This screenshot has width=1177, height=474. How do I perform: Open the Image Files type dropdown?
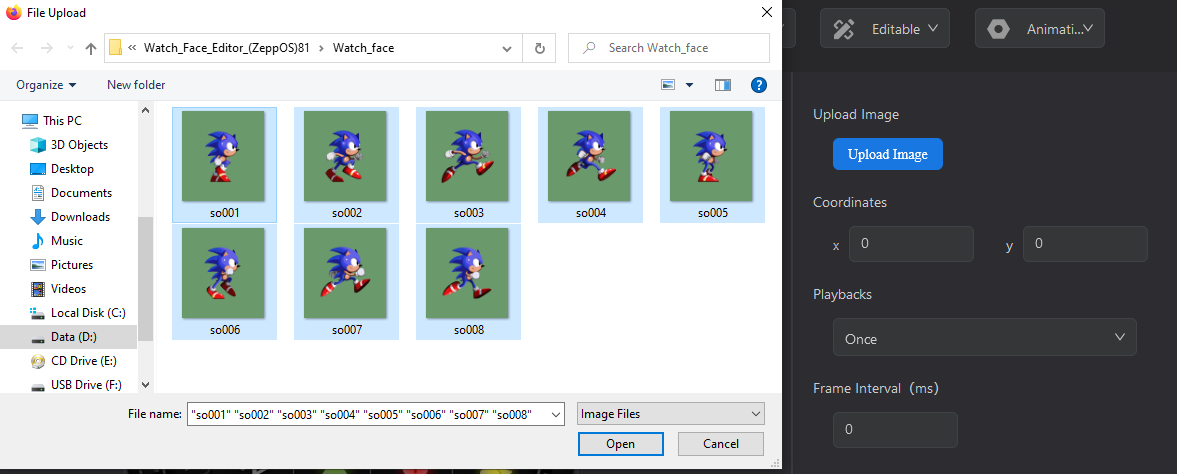point(670,414)
